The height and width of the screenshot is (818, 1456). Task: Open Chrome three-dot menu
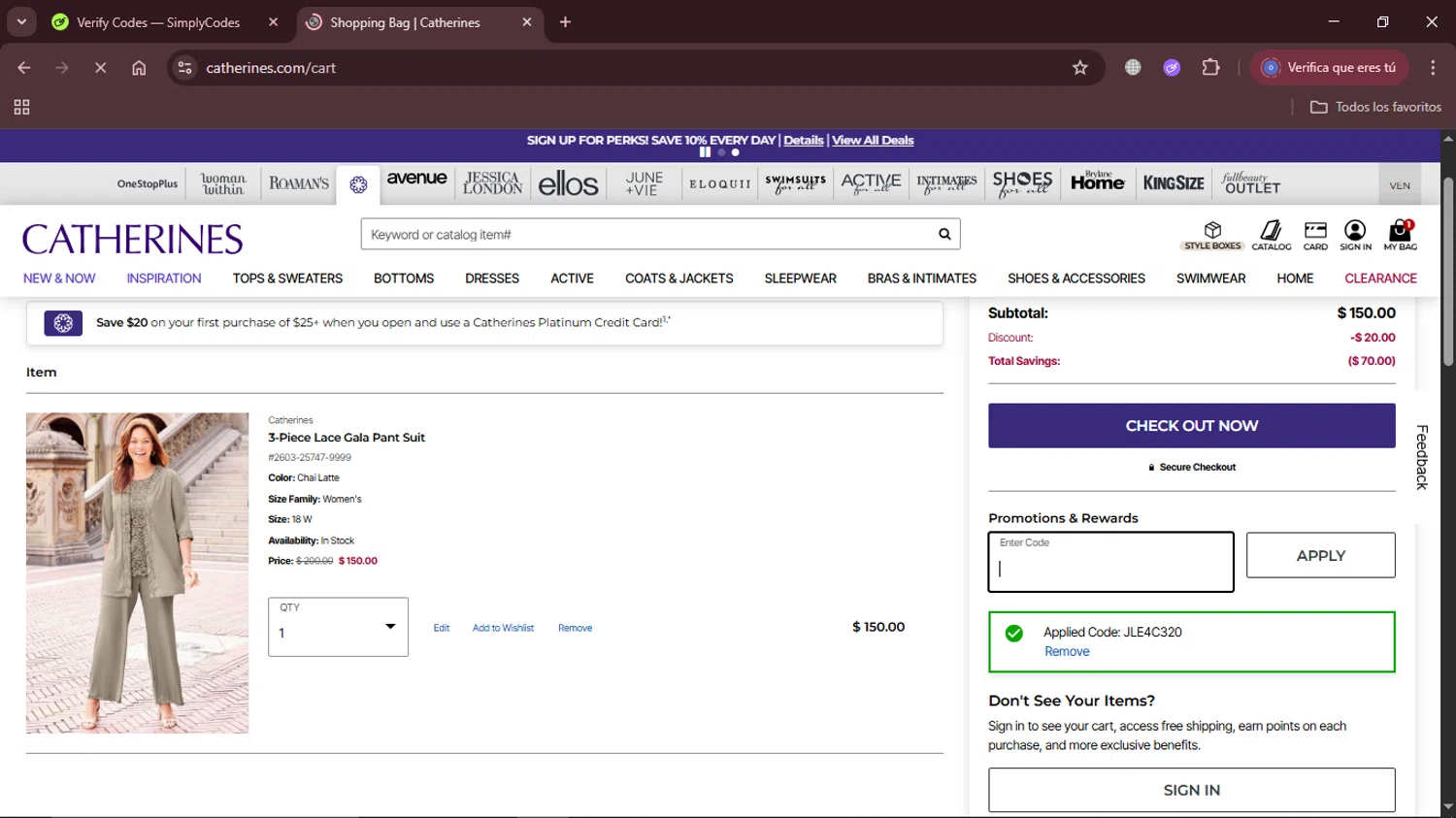point(1433,68)
